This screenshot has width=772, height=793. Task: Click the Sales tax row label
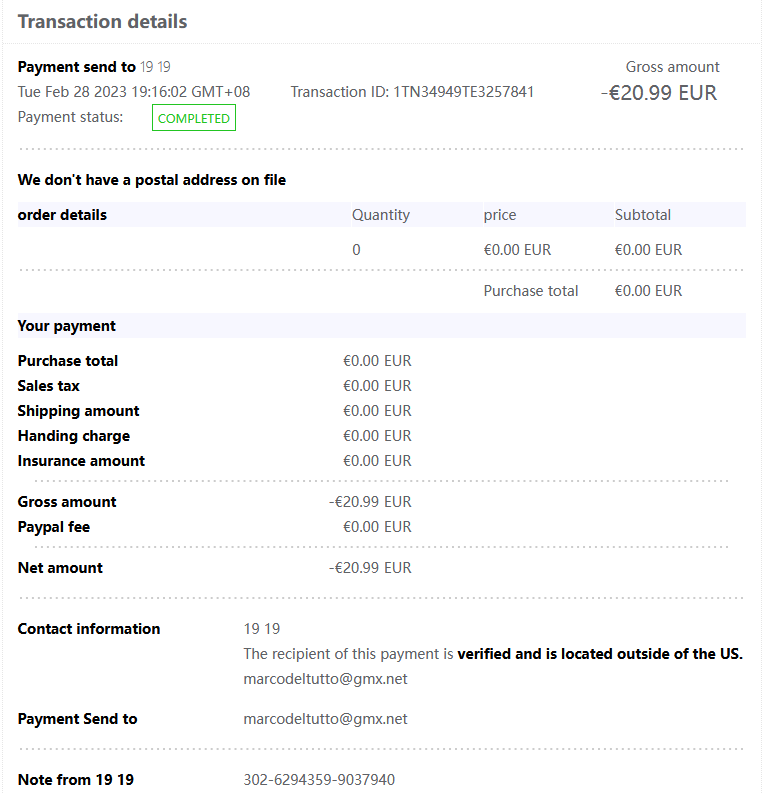(x=48, y=386)
